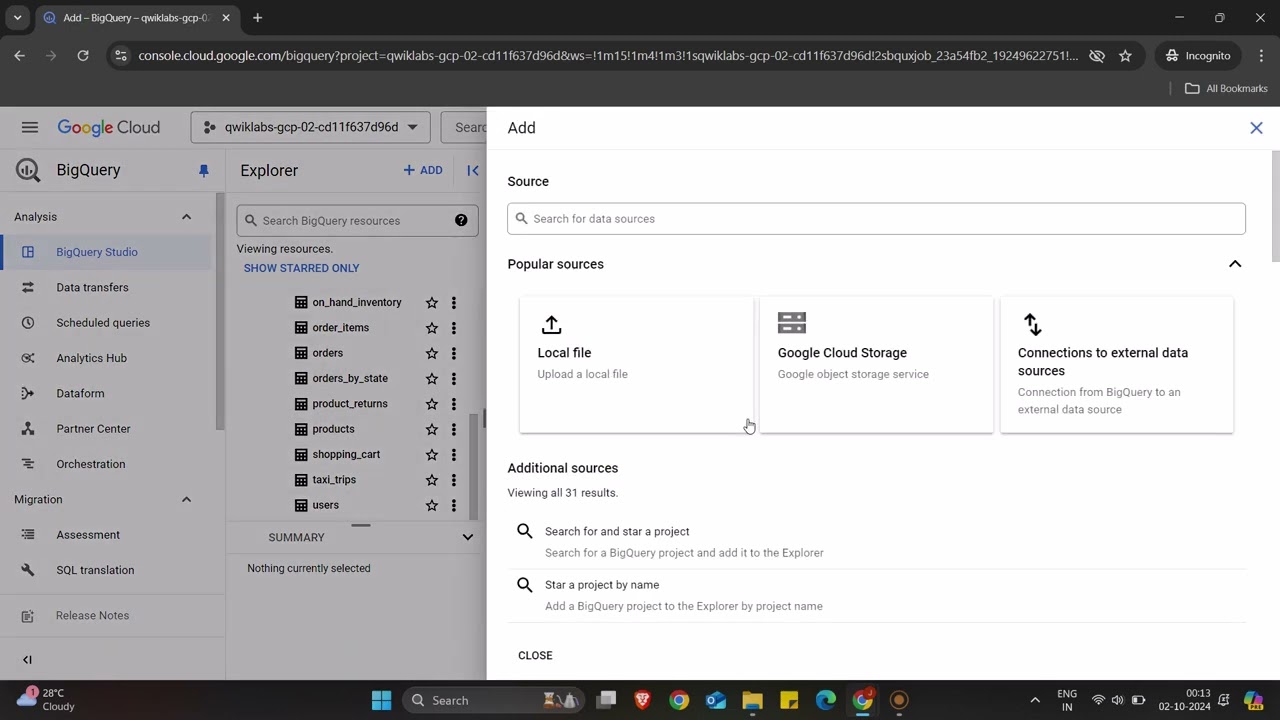Choose Star a project by name
This screenshot has height=720, width=1280.
point(877,595)
